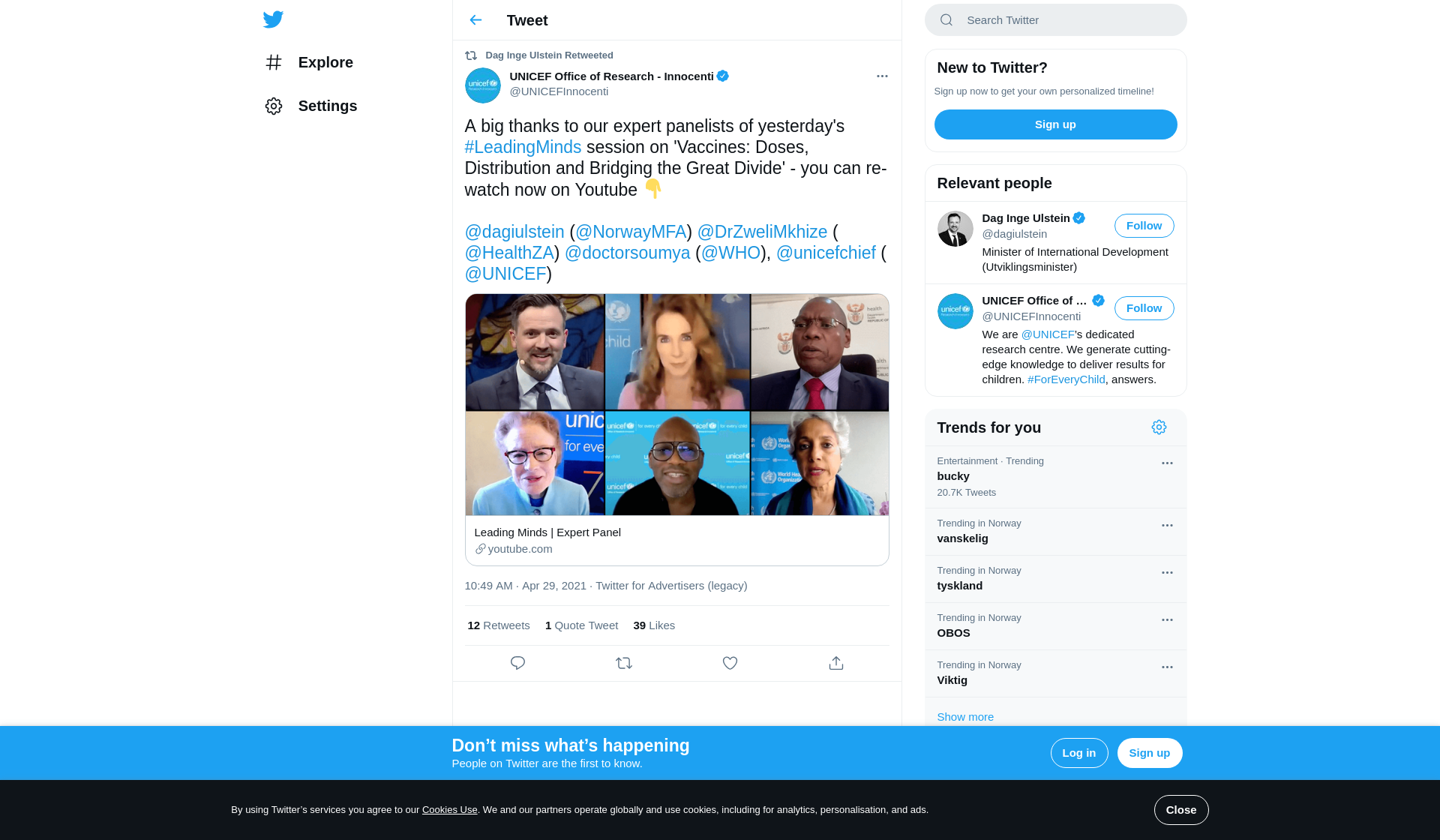The image size is (1440, 840).
Task: Click the reply speech bubble icon
Action: click(517, 663)
